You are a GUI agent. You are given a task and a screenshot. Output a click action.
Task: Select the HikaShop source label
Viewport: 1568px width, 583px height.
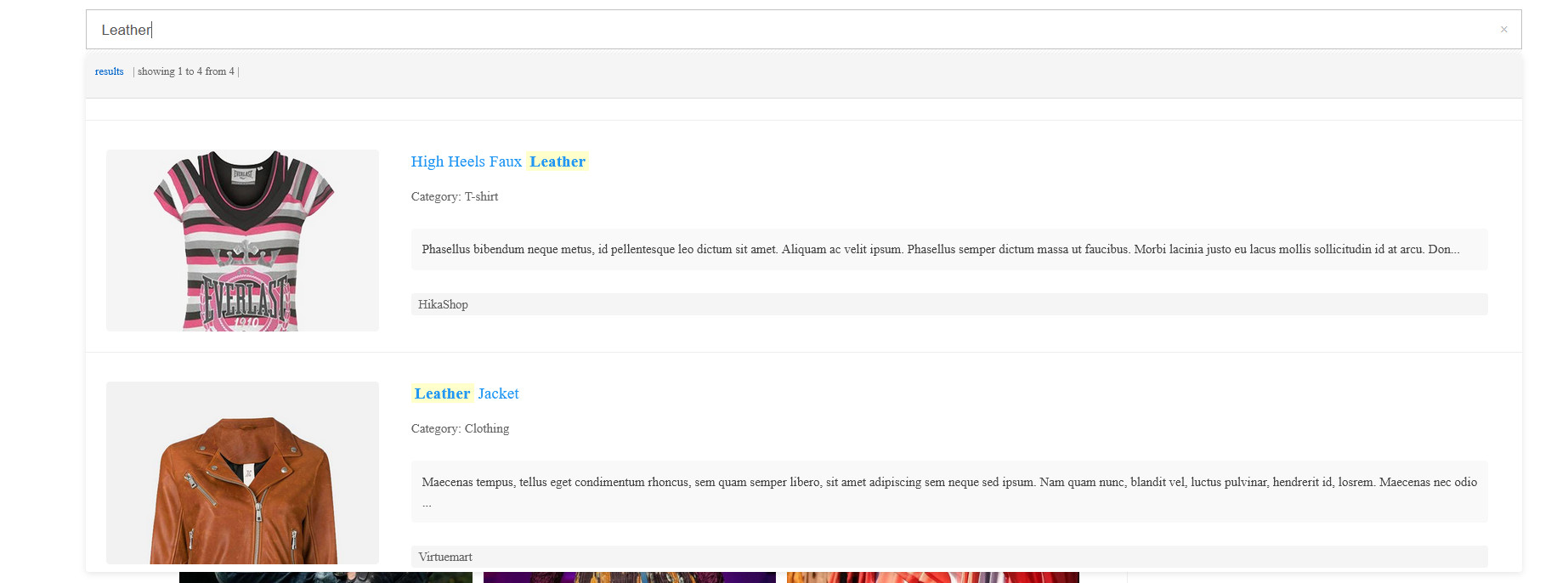pos(443,304)
